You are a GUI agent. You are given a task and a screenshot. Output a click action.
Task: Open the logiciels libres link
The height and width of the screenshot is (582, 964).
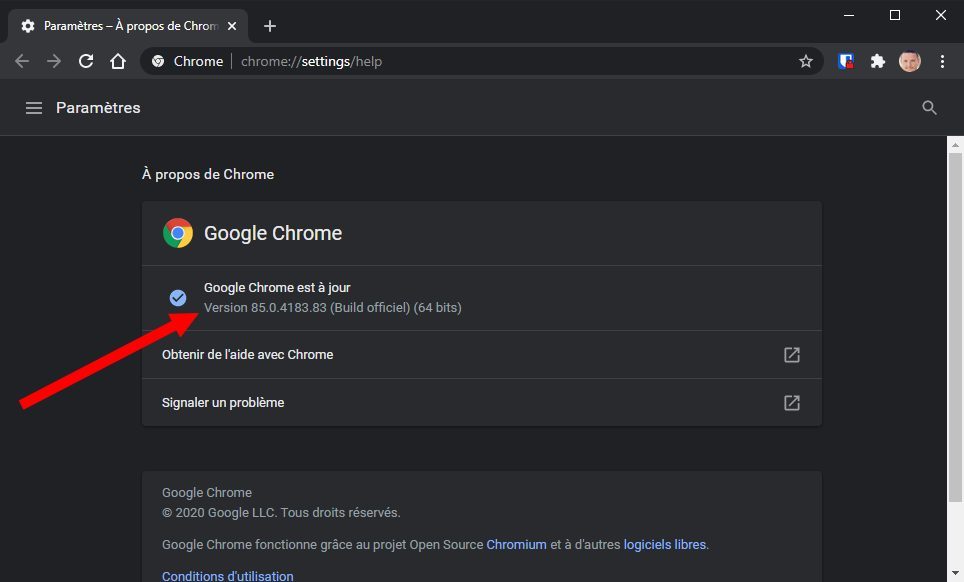(x=665, y=545)
